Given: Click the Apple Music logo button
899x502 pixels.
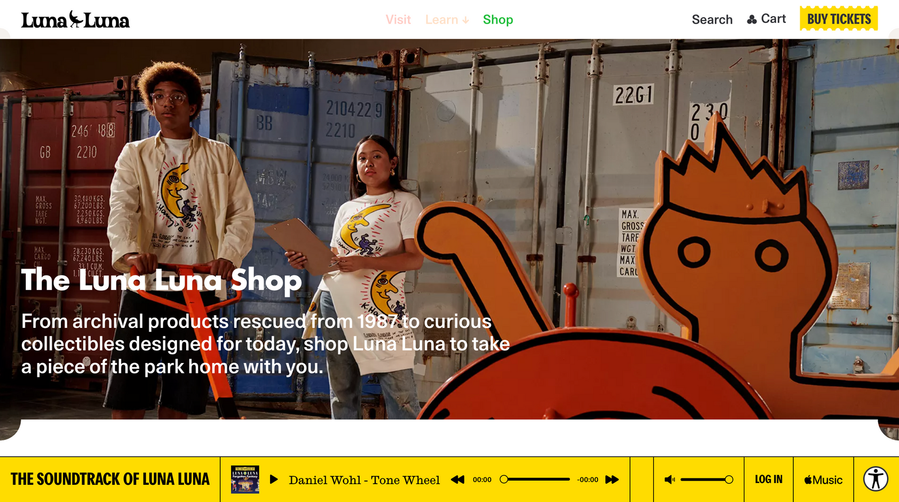Looking at the screenshot, I should pos(823,480).
